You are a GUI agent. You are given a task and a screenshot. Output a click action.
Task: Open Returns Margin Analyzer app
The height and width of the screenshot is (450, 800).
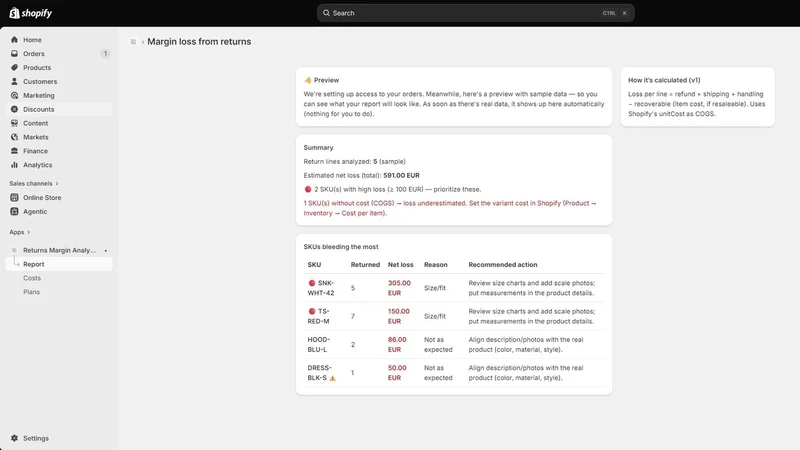(x=59, y=250)
